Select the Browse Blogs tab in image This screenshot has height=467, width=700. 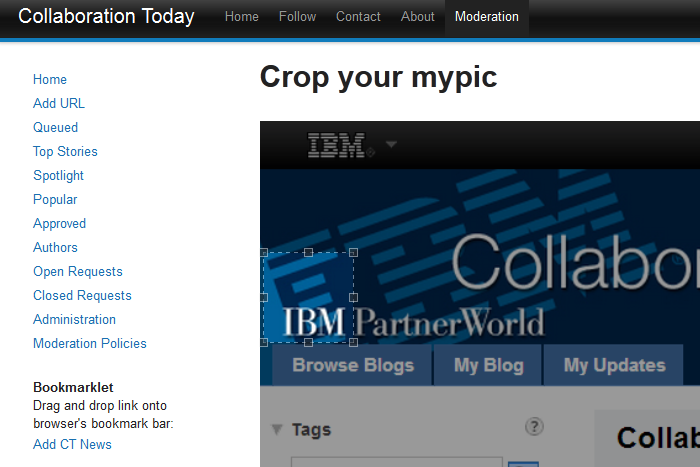(x=353, y=365)
